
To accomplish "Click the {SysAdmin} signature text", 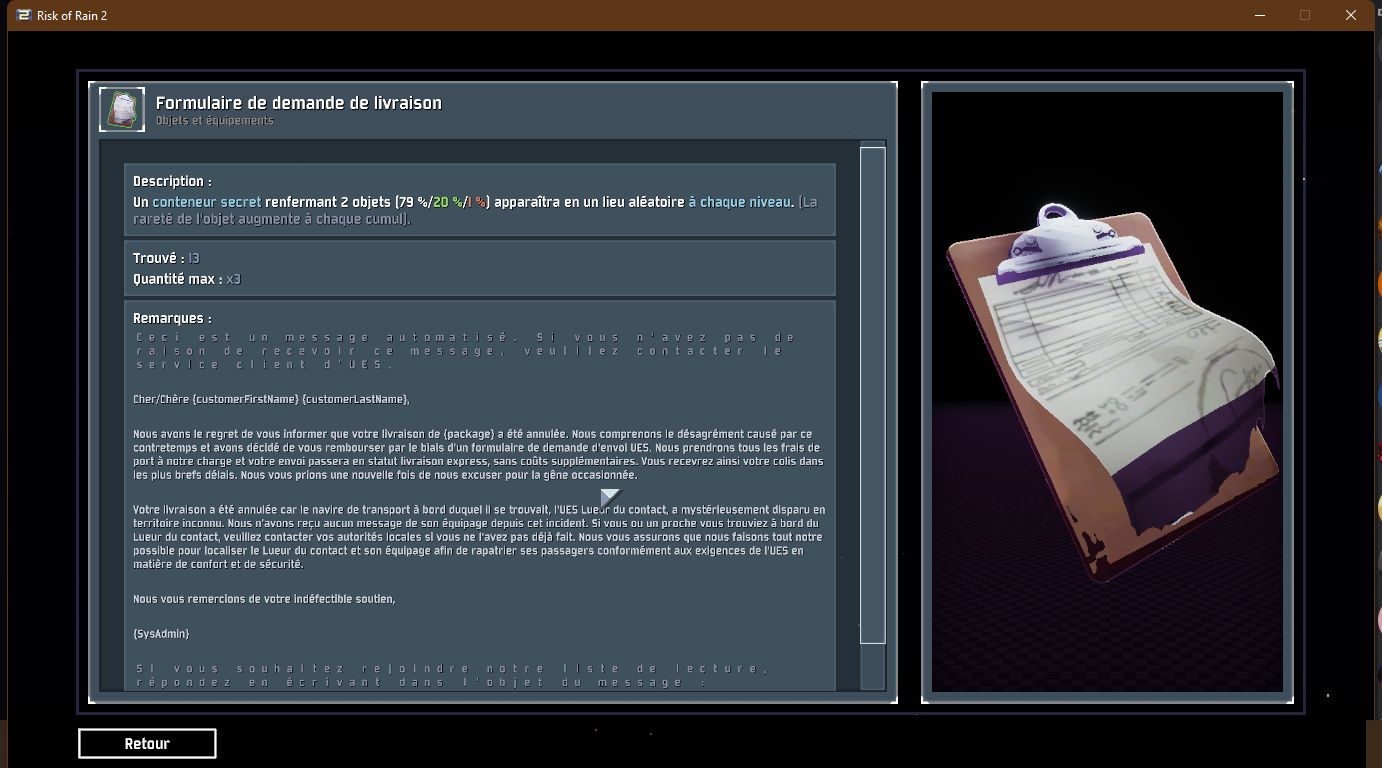I will [x=160, y=634].
